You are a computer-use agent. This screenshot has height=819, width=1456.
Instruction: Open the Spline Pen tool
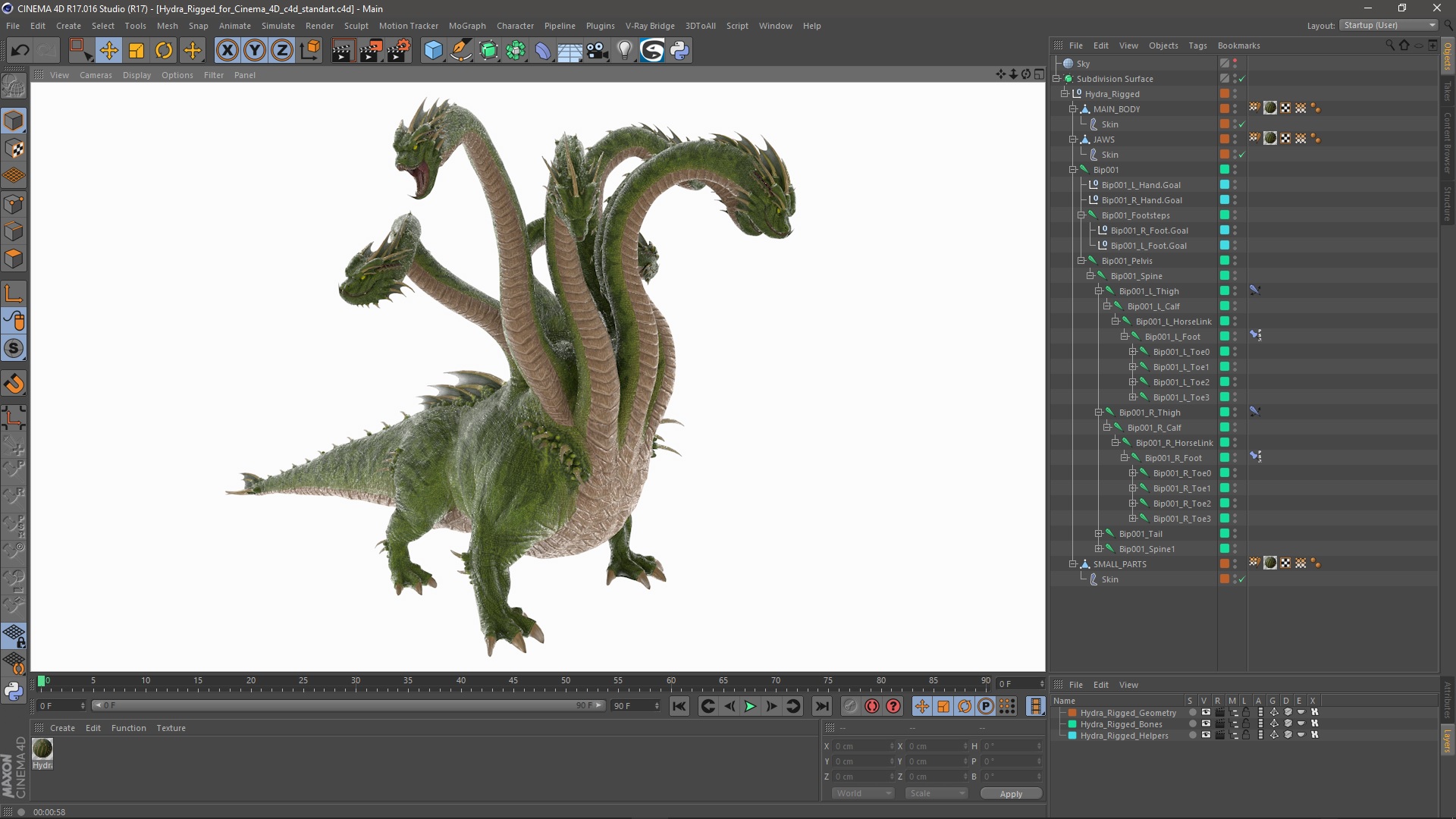coord(460,51)
